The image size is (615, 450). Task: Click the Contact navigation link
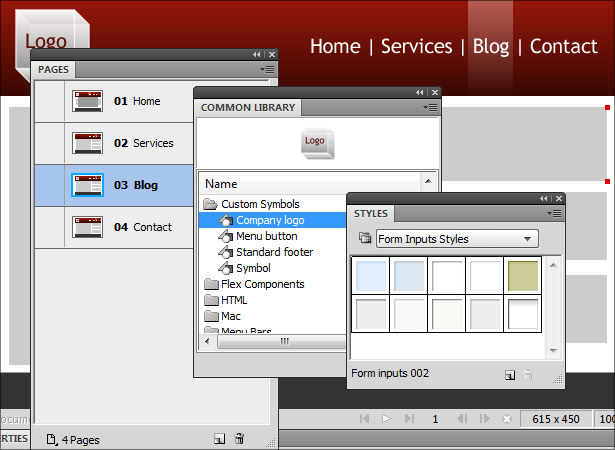pos(564,46)
